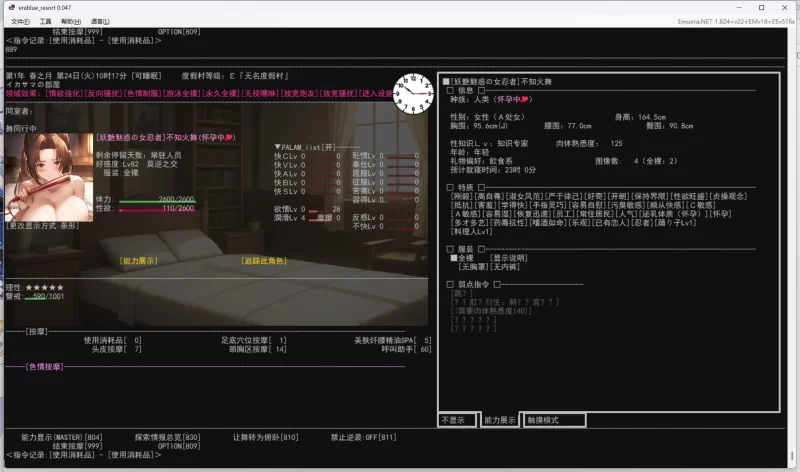Toggle the 特质 section checkbox
Viewport: 800px width, 472px height.
point(450,187)
